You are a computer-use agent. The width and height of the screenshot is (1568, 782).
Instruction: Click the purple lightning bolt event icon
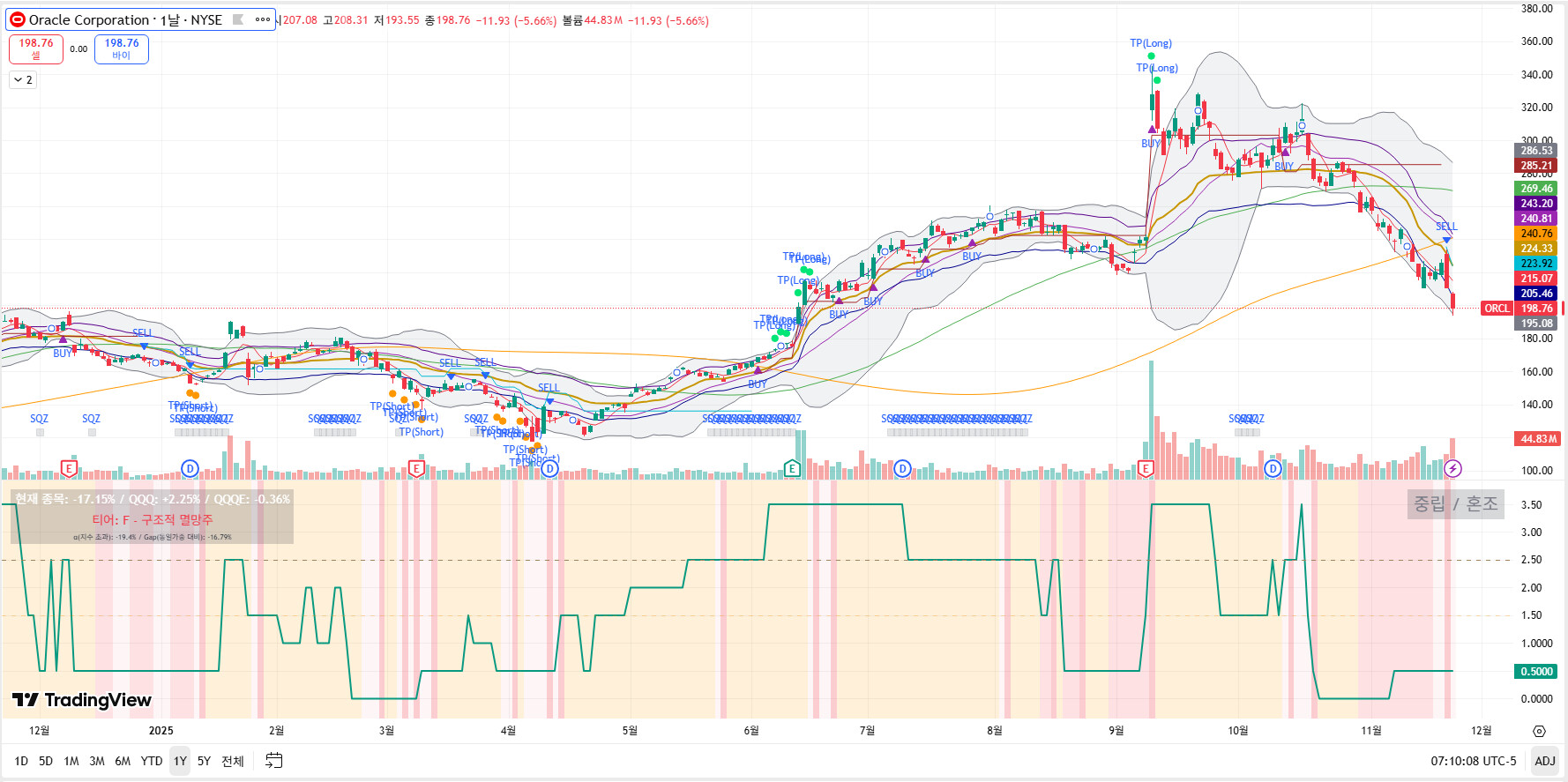click(x=1453, y=468)
